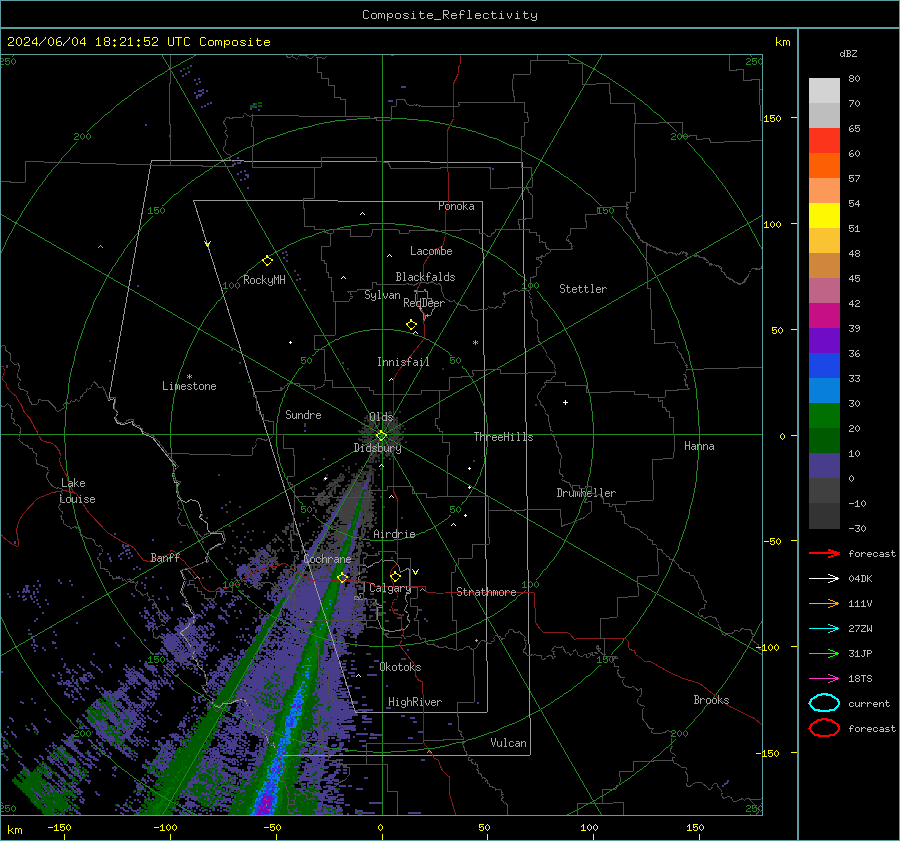900x841 pixels.
Task: Click the Calgary city label
Action: pos(390,588)
